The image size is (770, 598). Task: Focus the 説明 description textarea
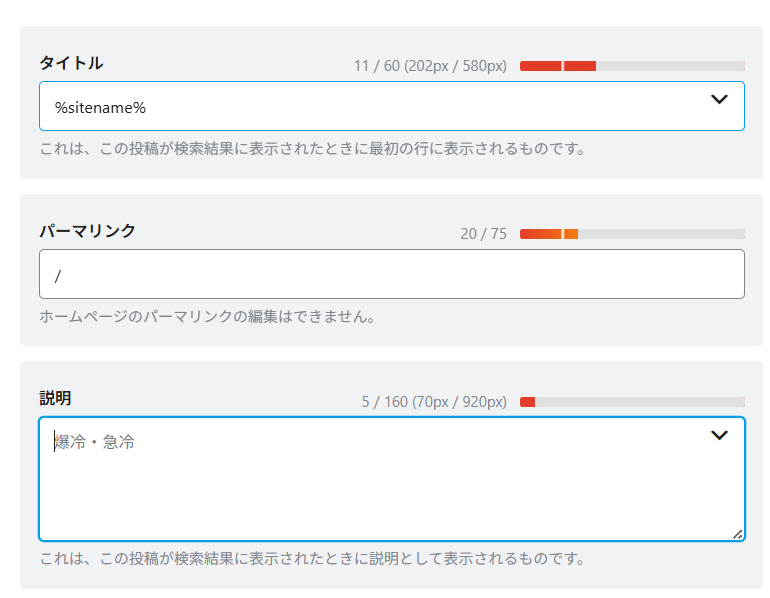(390, 490)
